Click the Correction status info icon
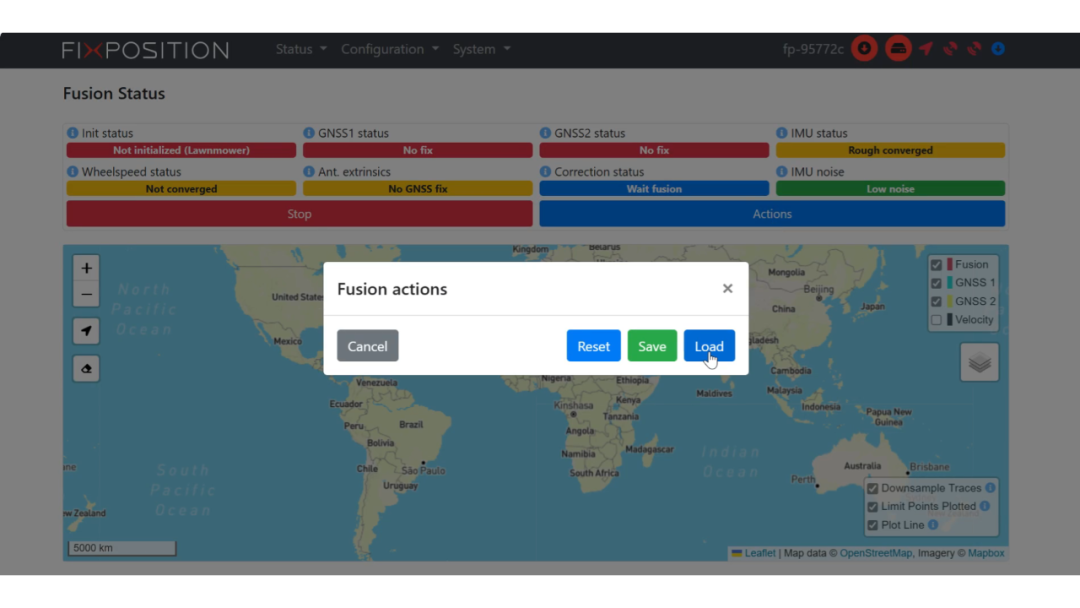The width and height of the screenshot is (1080, 608). coord(545,171)
